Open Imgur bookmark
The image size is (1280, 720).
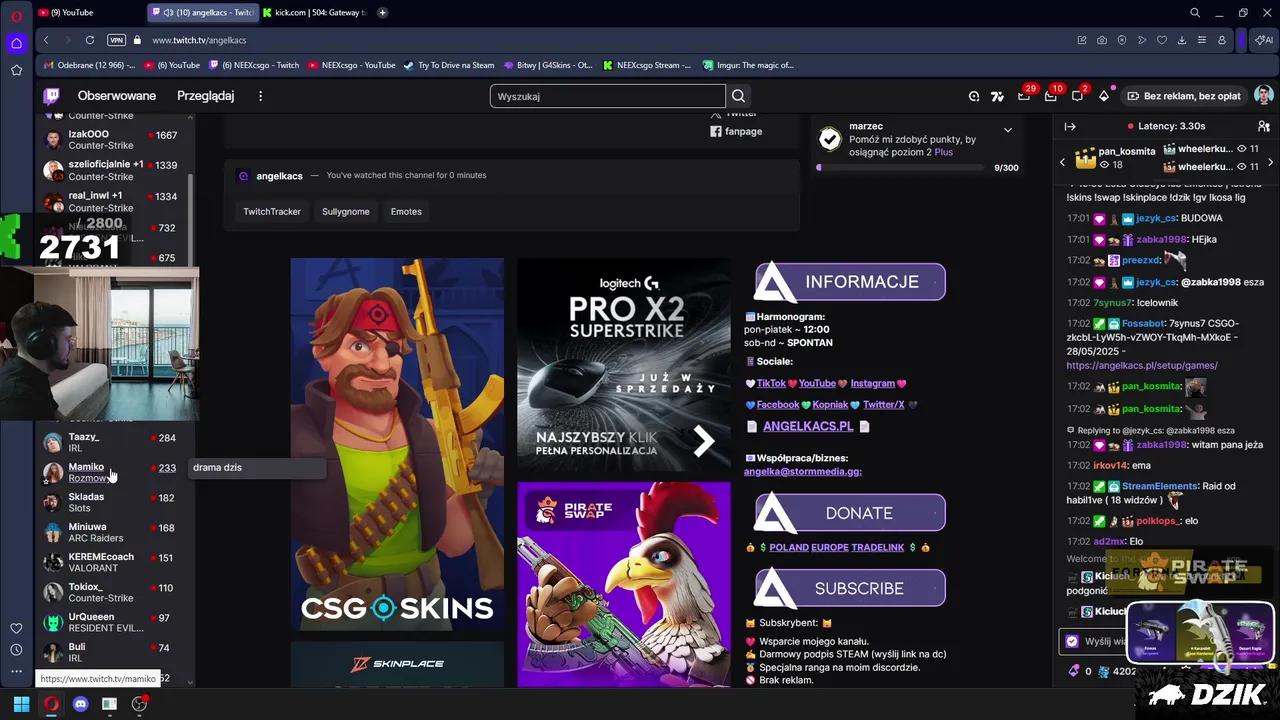click(748, 65)
